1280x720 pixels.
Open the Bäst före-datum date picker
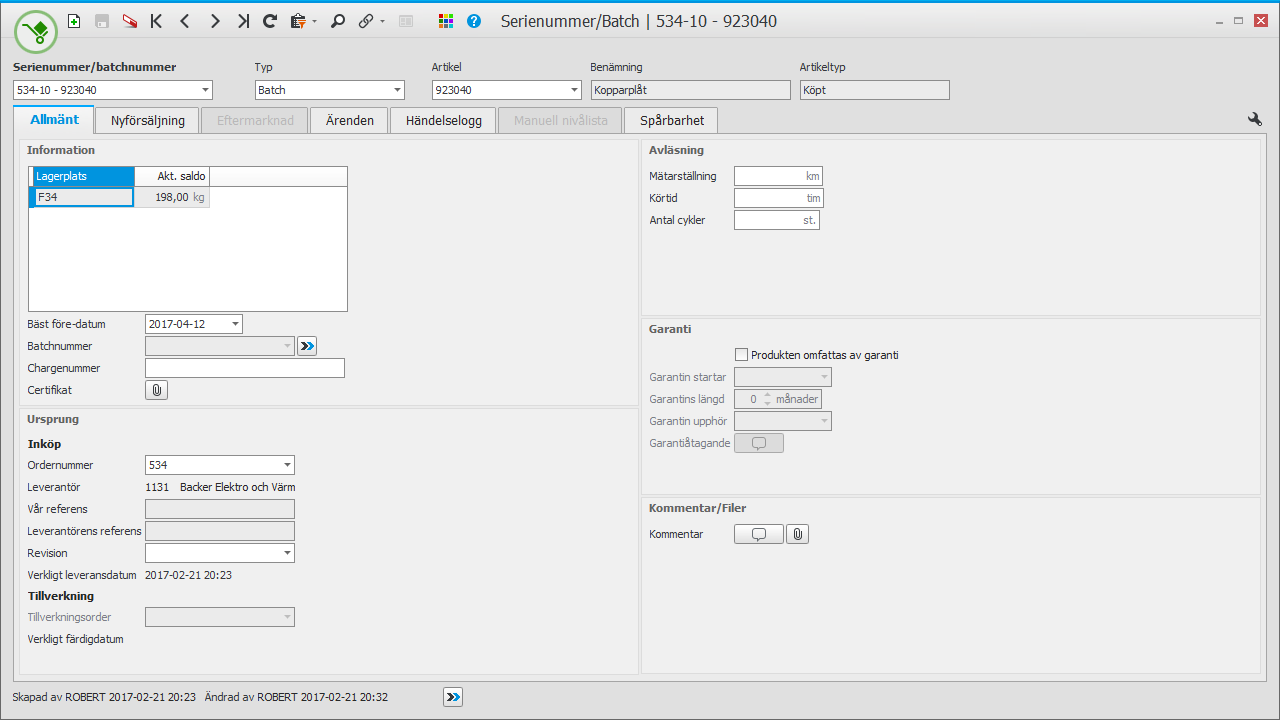(x=235, y=324)
